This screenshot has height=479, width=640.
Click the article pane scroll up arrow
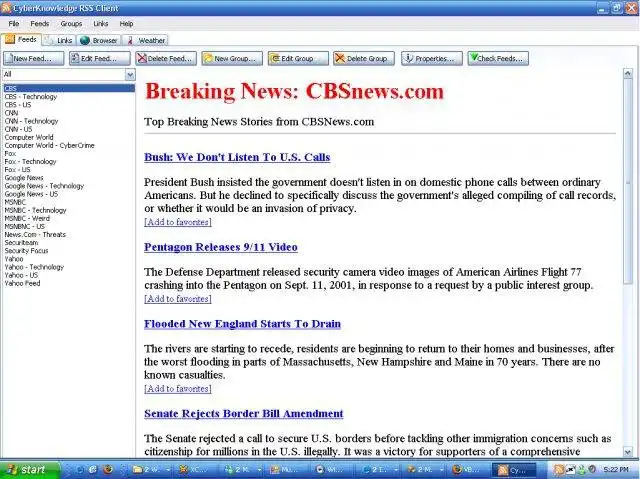tap(628, 74)
